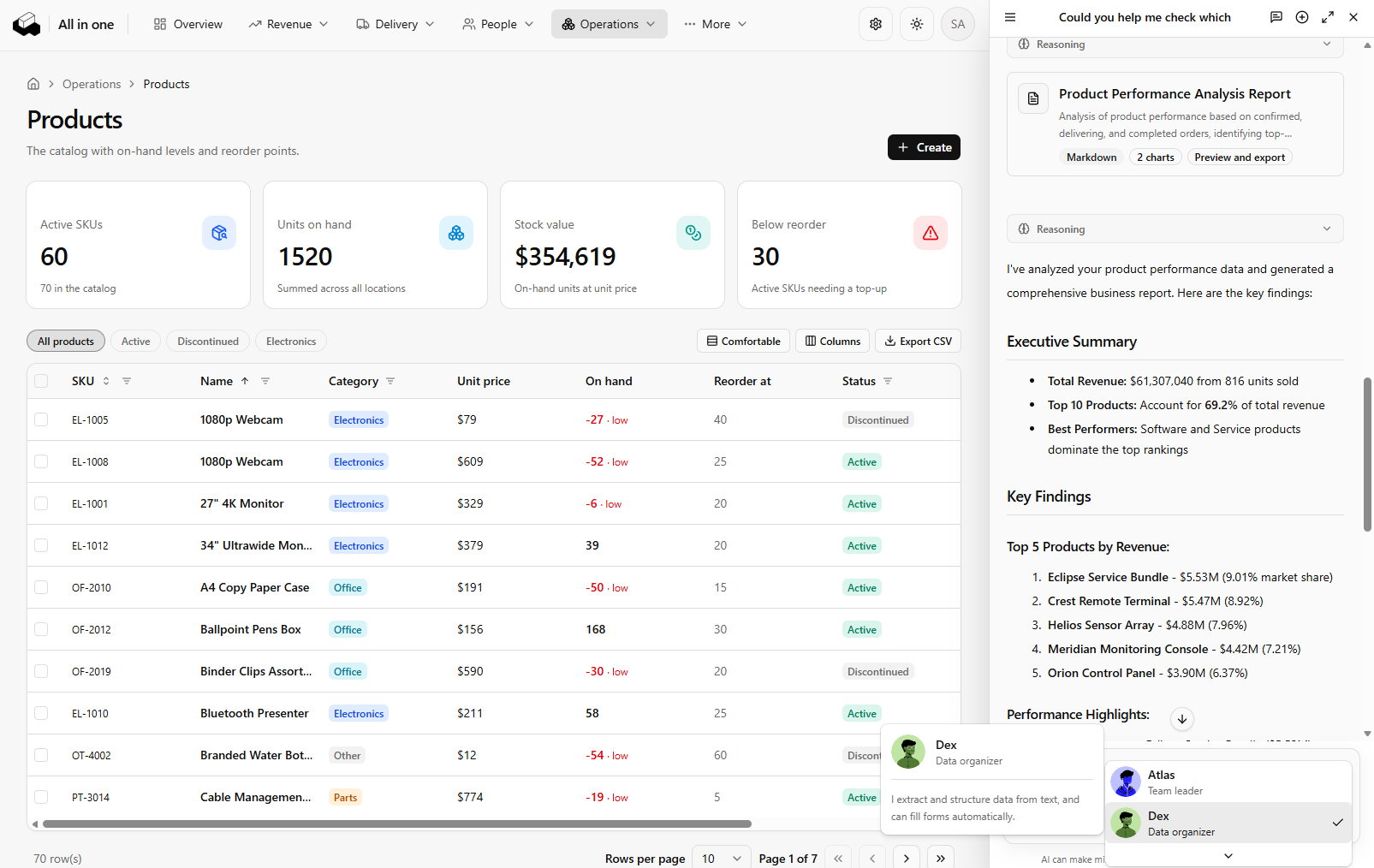Expand the second Reasoning section
The image size is (1374, 868).
[x=1175, y=229]
